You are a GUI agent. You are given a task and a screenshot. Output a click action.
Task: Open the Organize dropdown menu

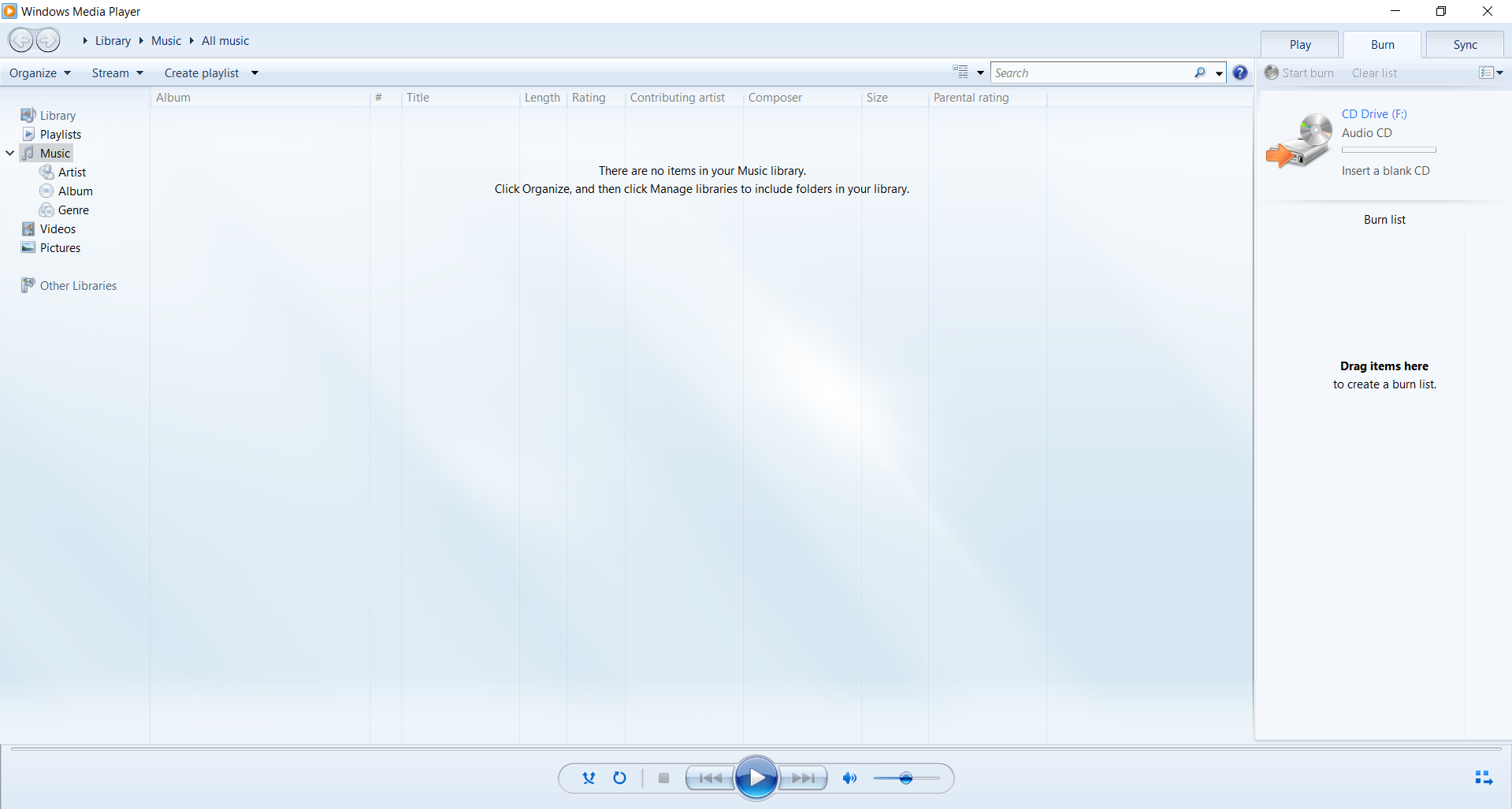click(x=39, y=73)
